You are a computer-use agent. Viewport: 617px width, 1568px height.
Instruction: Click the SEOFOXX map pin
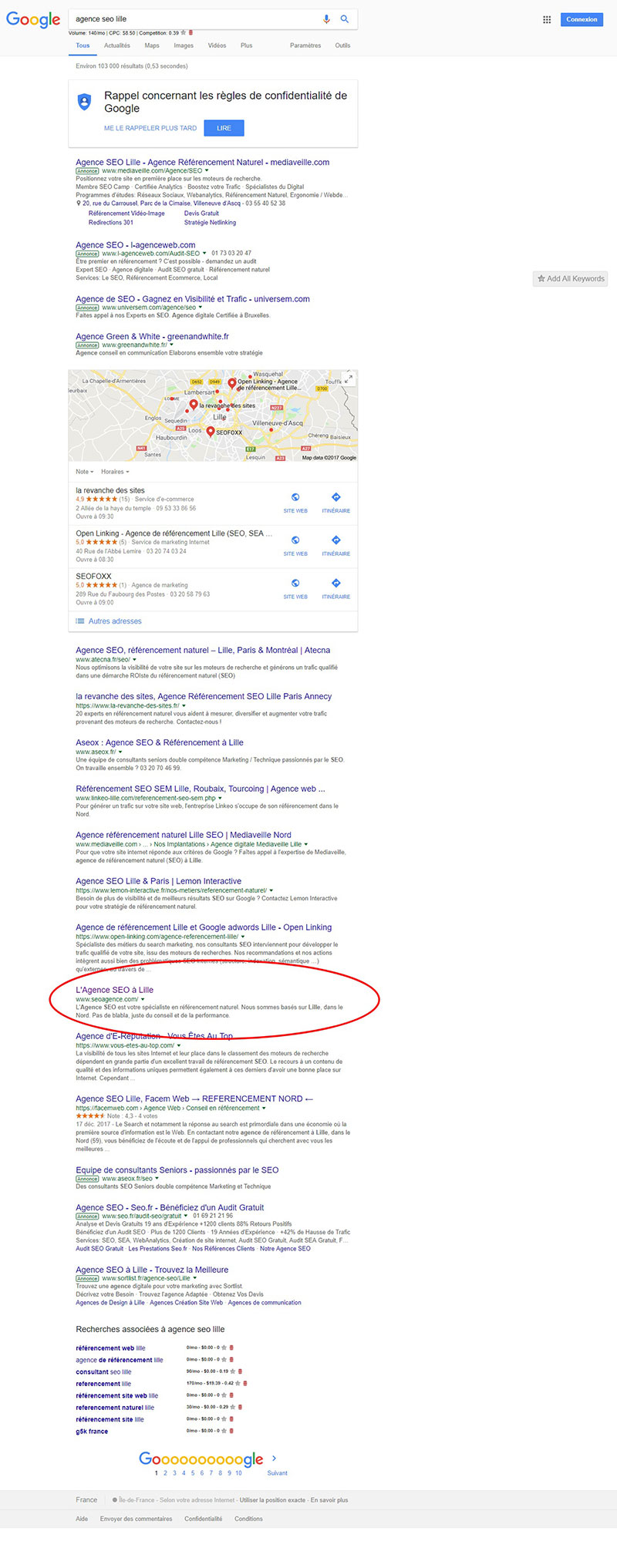(x=210, y=431)
